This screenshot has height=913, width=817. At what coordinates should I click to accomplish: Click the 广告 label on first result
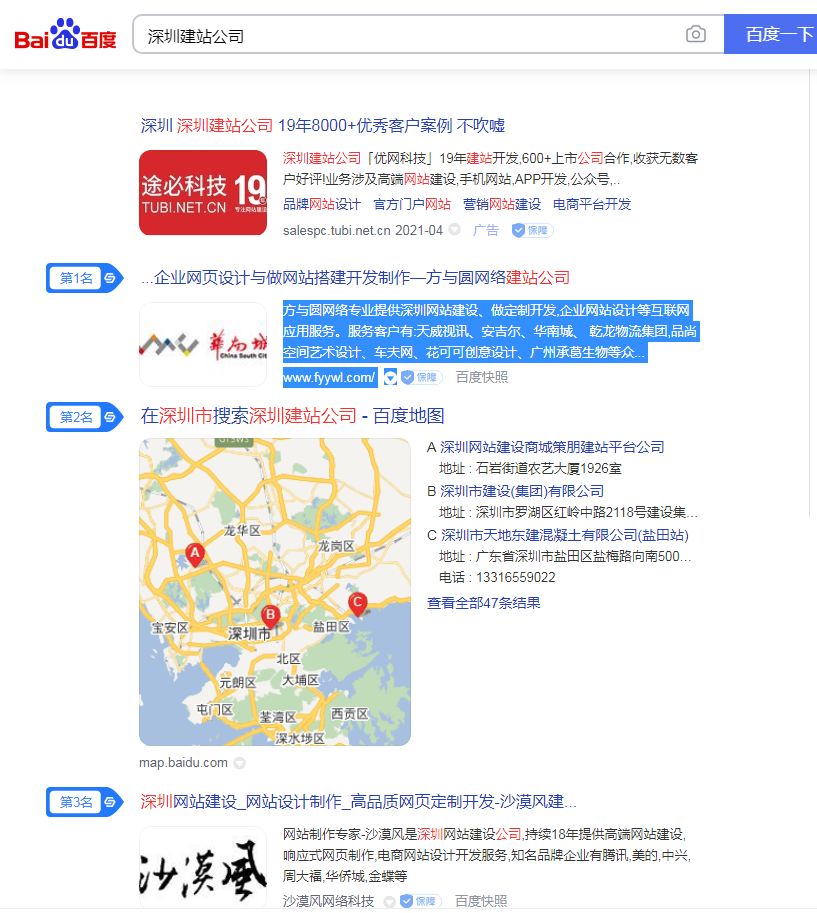tap(486, 231)
